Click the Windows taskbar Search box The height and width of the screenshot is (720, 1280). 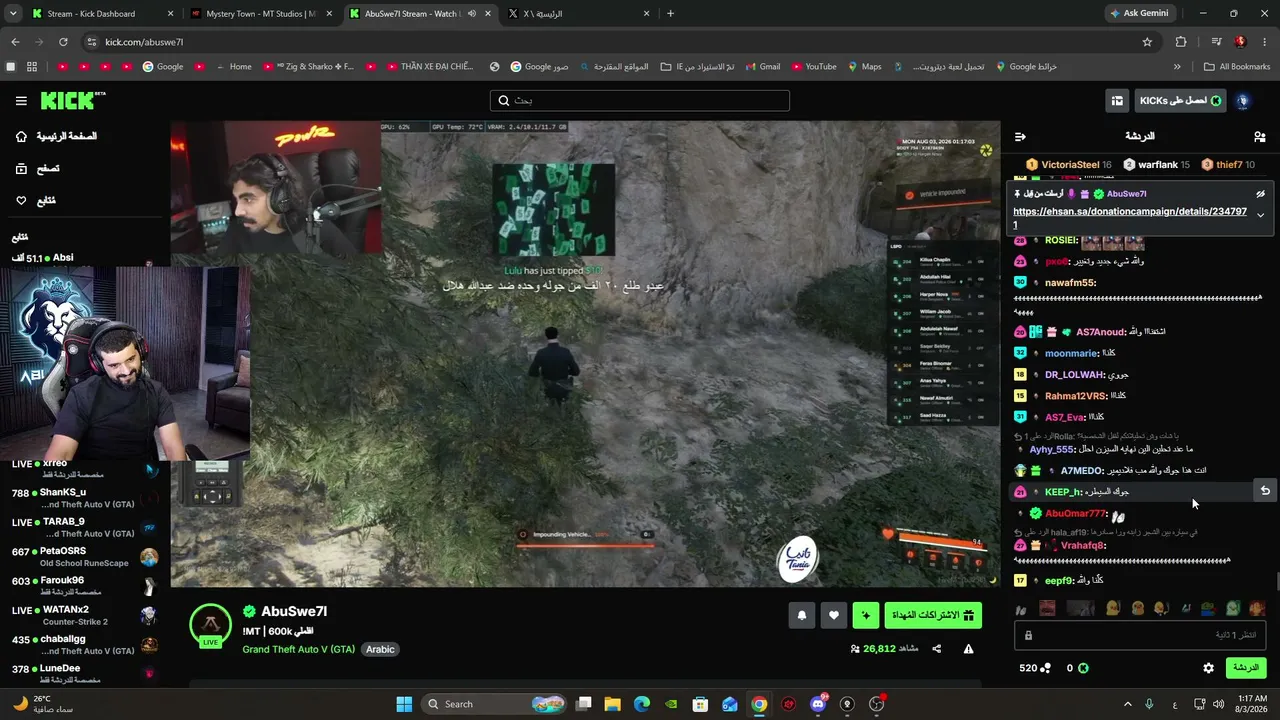coord(495,704)
